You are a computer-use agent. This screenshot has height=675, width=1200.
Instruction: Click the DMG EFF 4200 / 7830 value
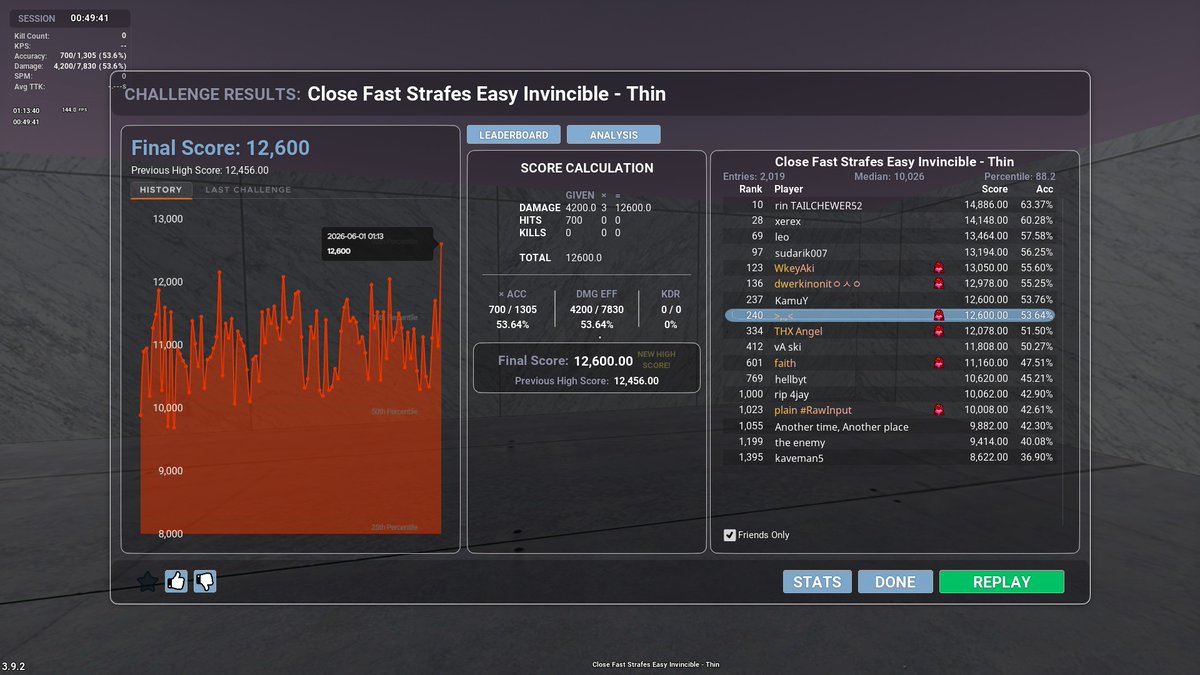point(596,310)
